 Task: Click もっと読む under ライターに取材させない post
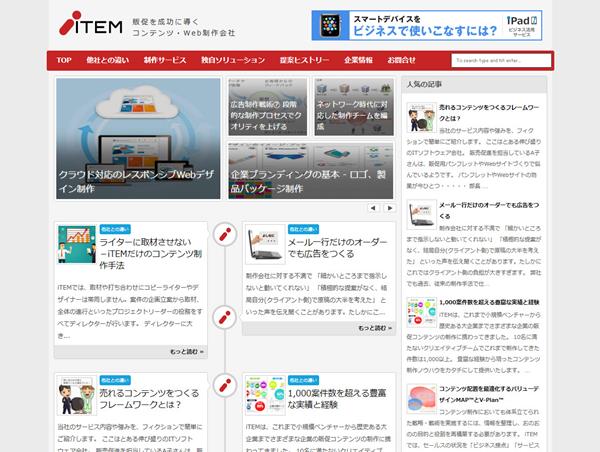pyautogui.click(x=187, y=351)
